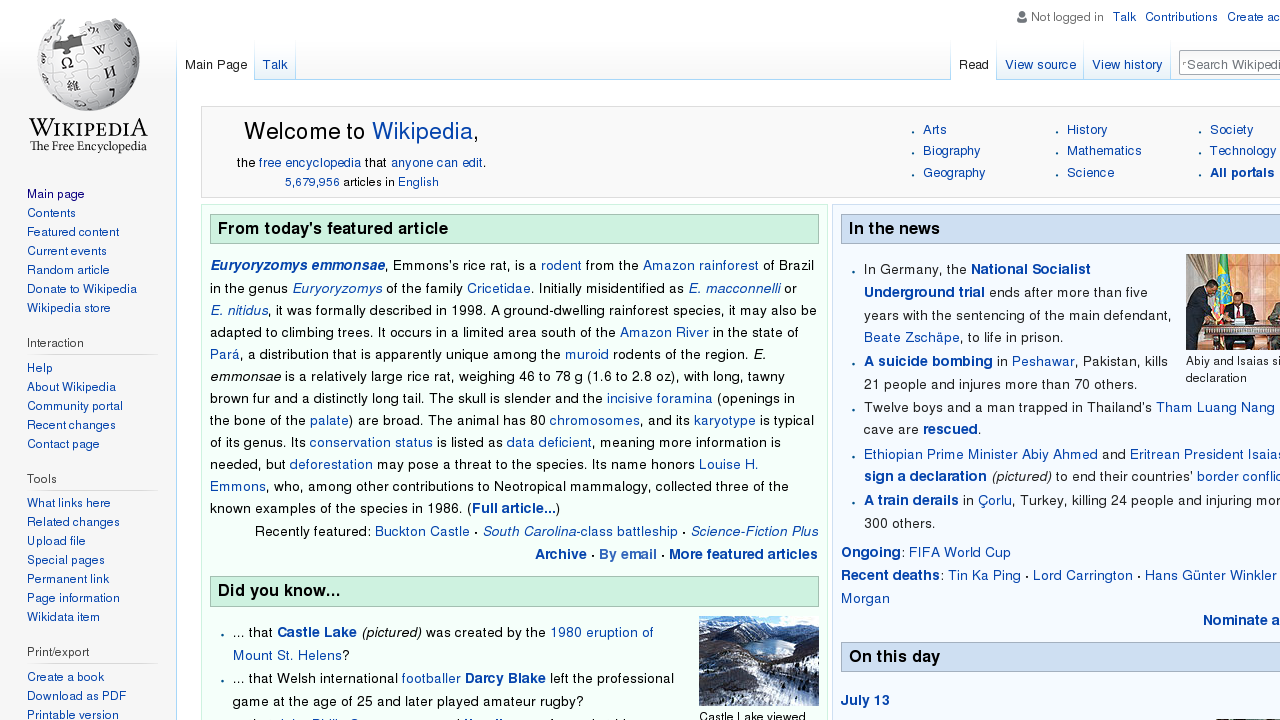Click More featured articles
This screenshot has width=1280, height=720.
tap(743, 554)
